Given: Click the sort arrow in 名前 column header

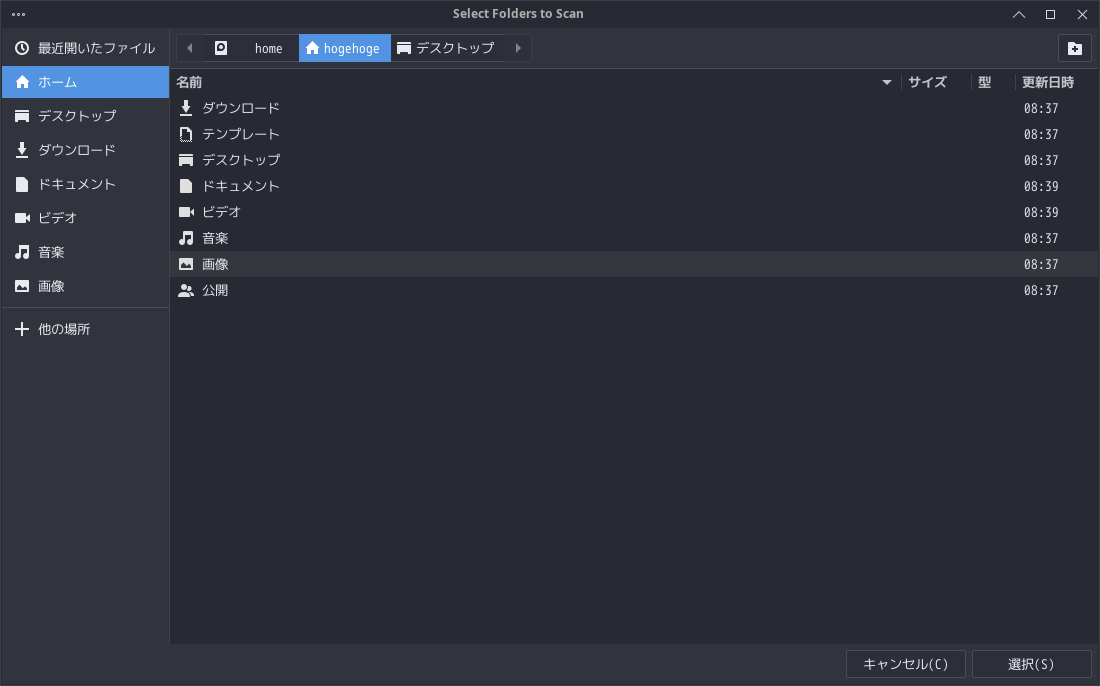Looking at the screenshot, I should 886,82.
